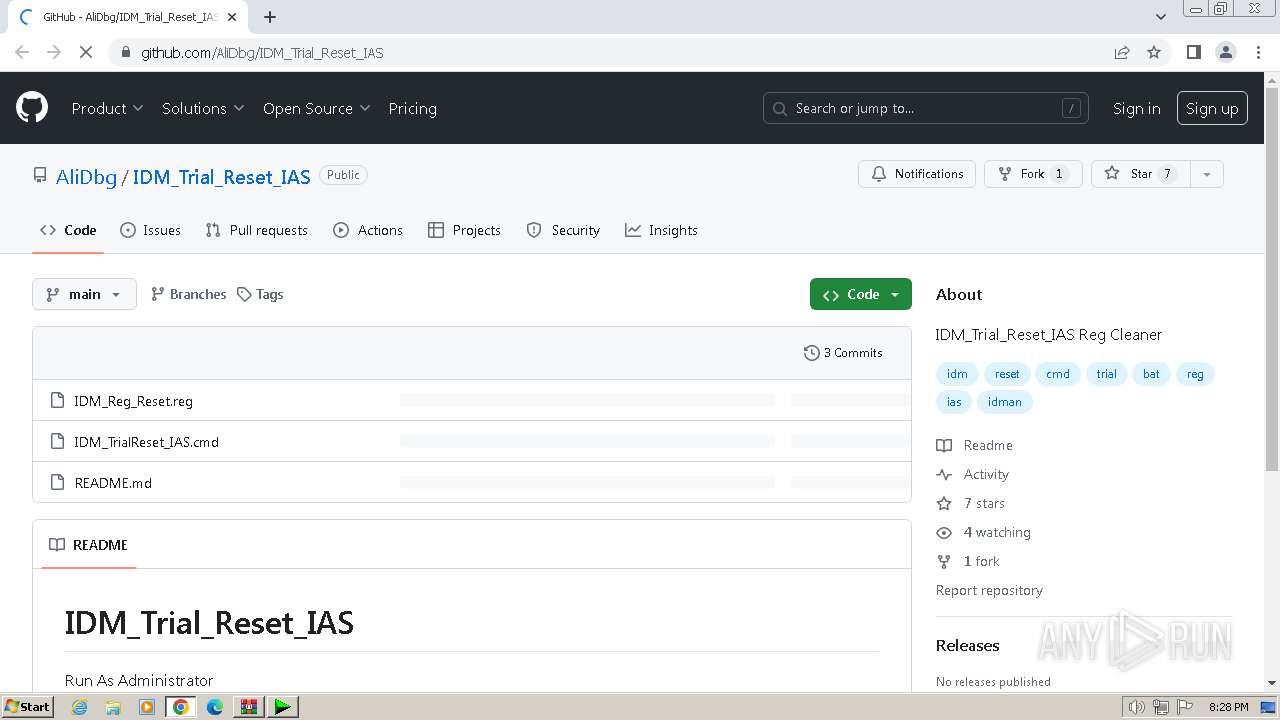Open the README.md file
The height and width of the screenshot is (720, 1280).
click(x=113, y=483)
